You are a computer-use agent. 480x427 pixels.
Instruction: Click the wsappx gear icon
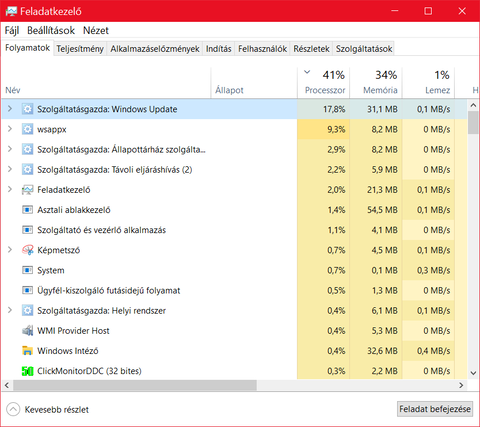pyautogui.click(x=27, y=129)
